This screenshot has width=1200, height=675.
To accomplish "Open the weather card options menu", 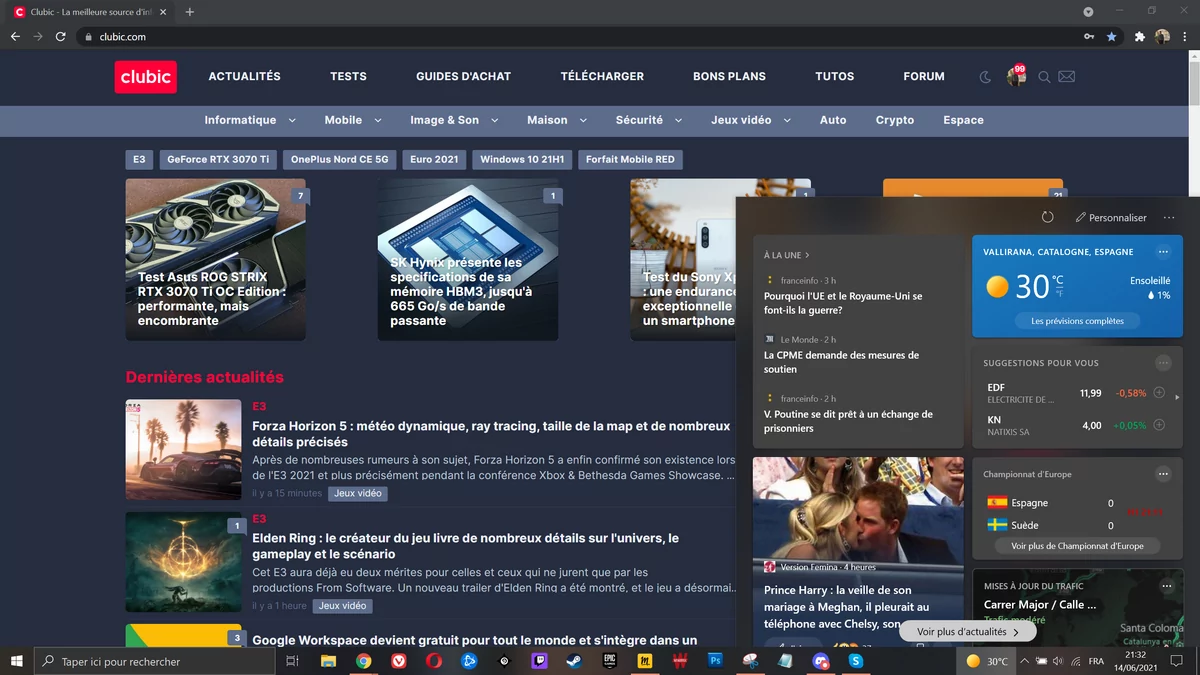I will click(1163, 252).
